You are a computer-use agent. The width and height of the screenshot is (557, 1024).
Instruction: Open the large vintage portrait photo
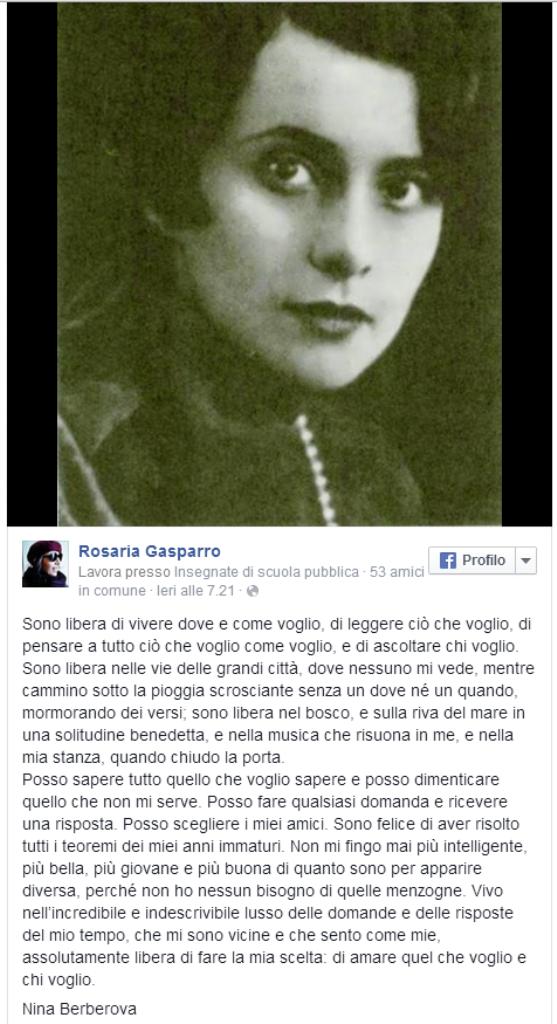click(x=279, y=264)
